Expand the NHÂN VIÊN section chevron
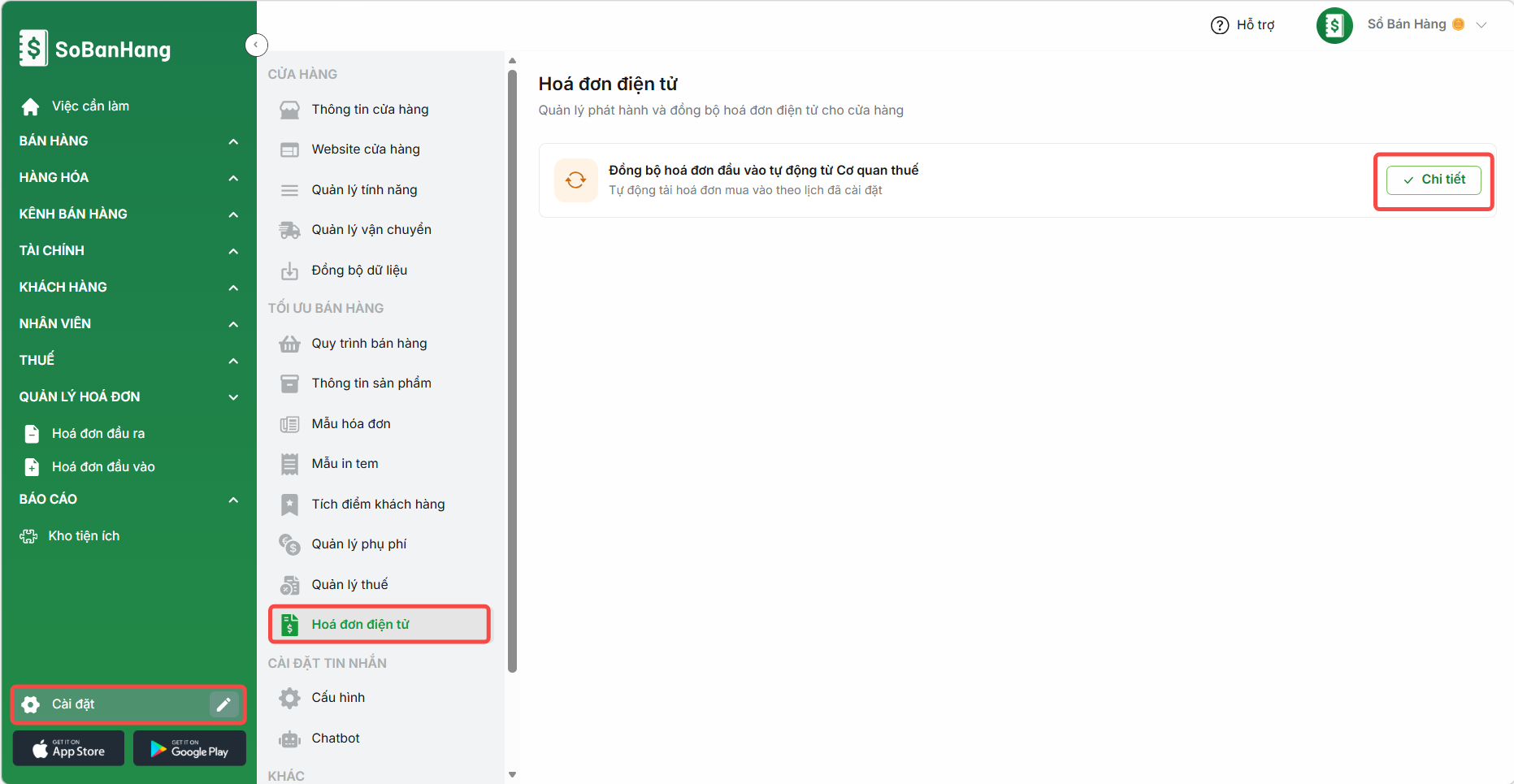The width and height of the screenshot is (1514, 784). 233,324
